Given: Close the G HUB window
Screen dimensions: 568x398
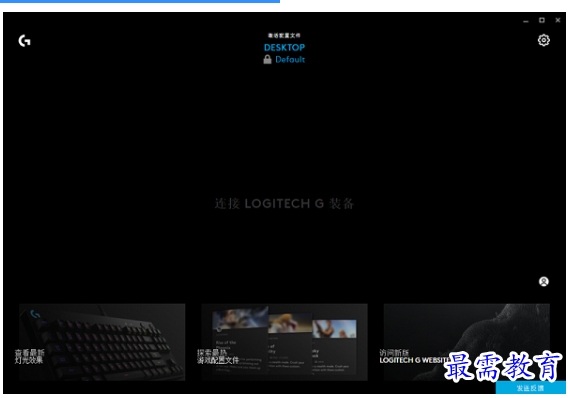Looking at the screenshot, I should tap(558, 20).
